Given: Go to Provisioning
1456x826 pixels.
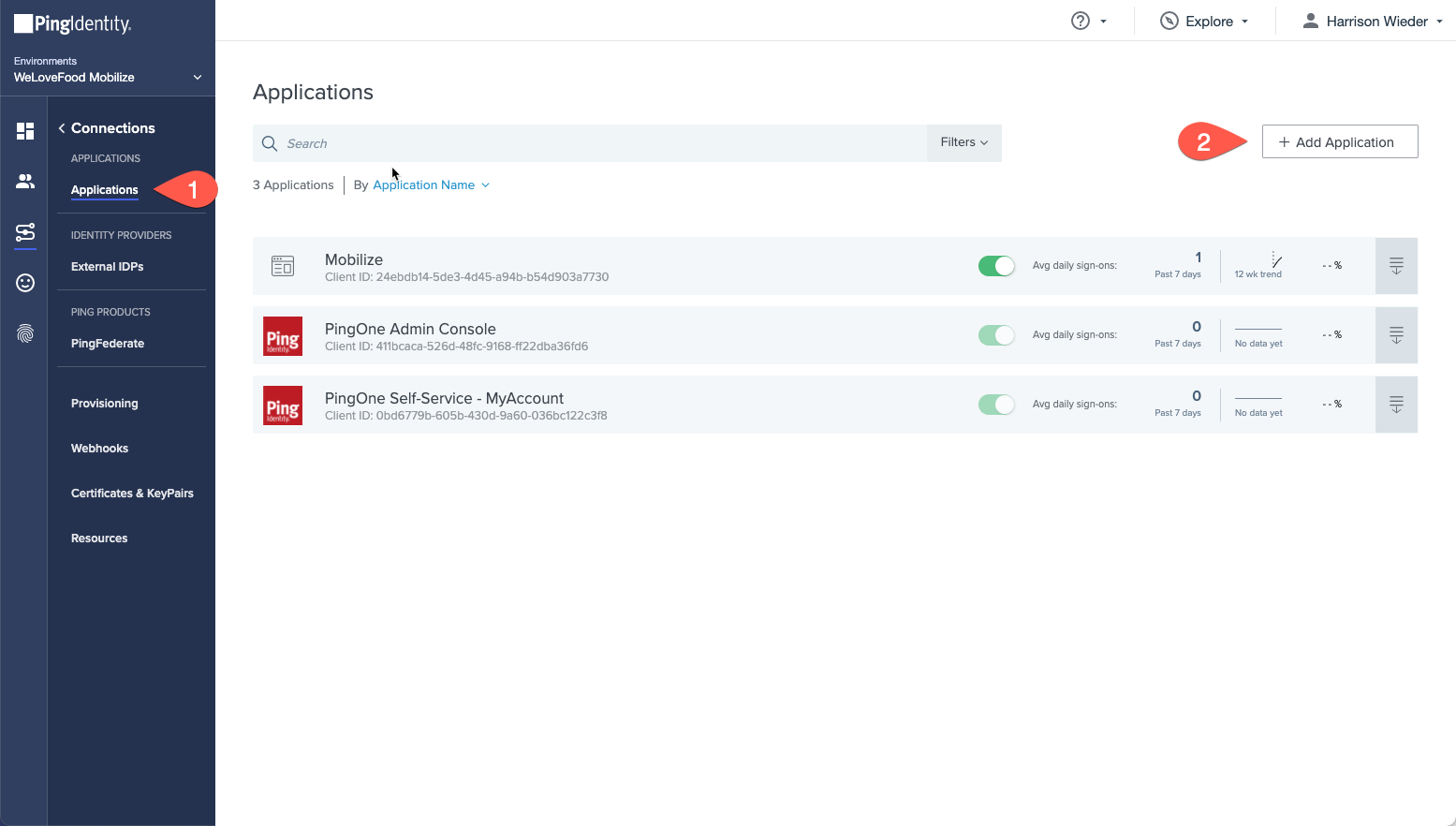Looking at the screenshot, I should coord(105,403).
